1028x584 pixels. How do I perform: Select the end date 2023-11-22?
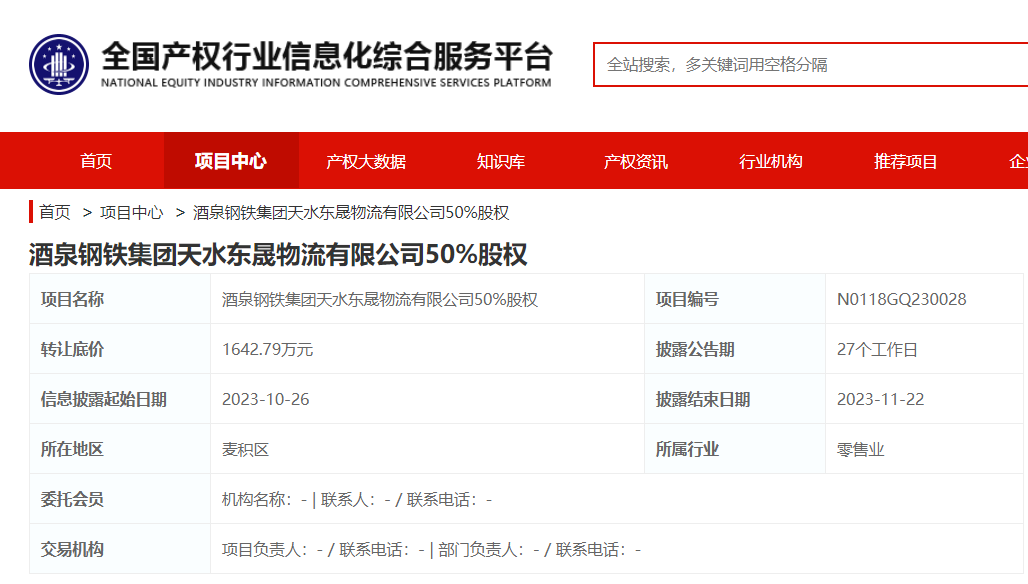[880, 399]
